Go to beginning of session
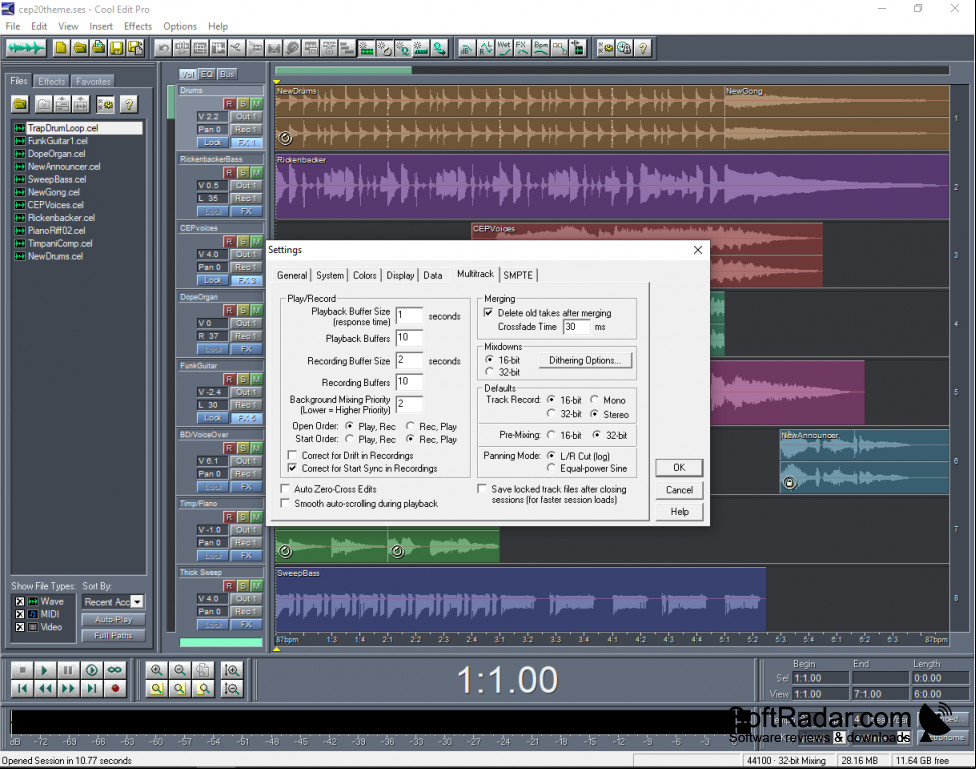Screen dimensions: 976x769 (x=22, y=689)
